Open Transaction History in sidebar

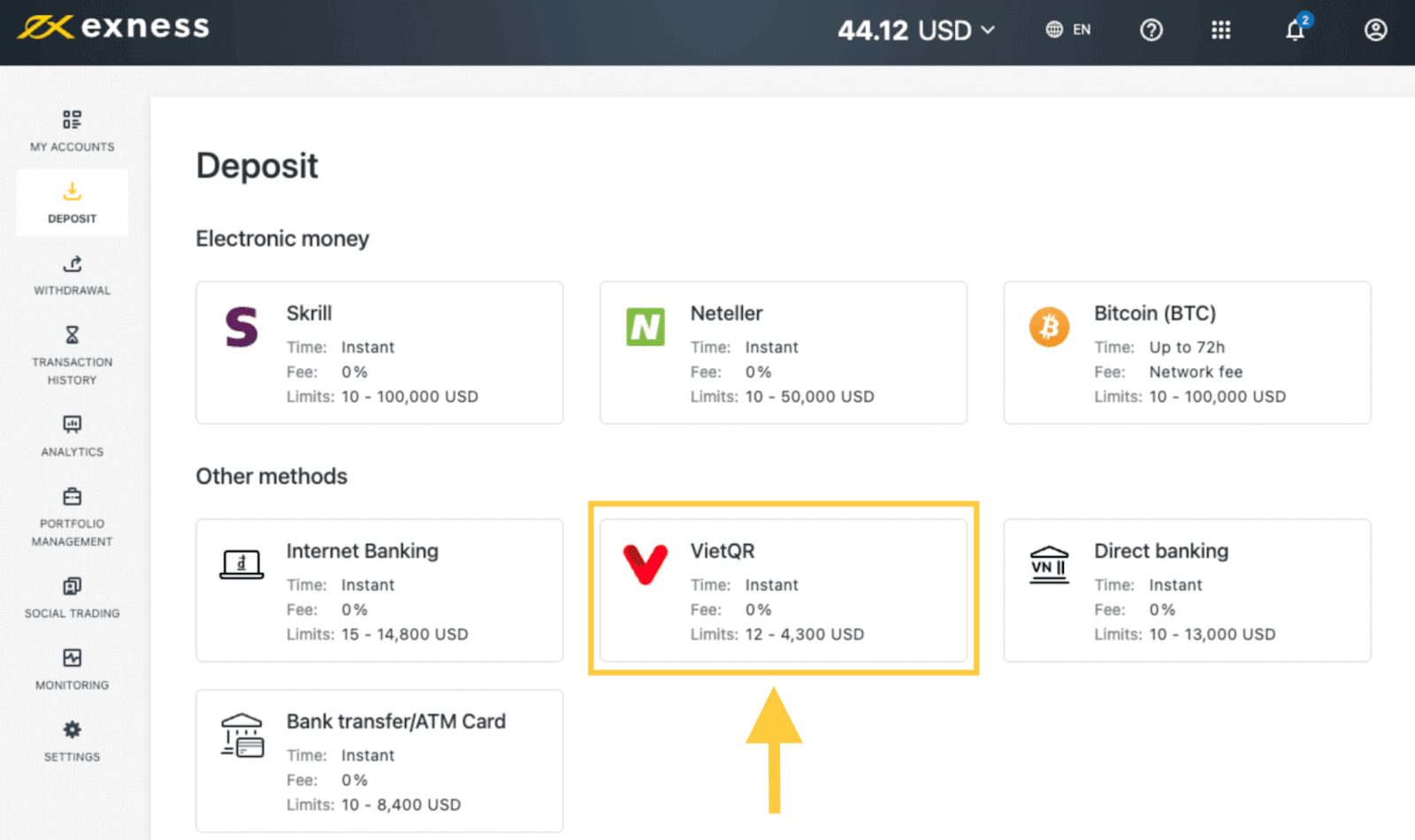pos(73,355)
